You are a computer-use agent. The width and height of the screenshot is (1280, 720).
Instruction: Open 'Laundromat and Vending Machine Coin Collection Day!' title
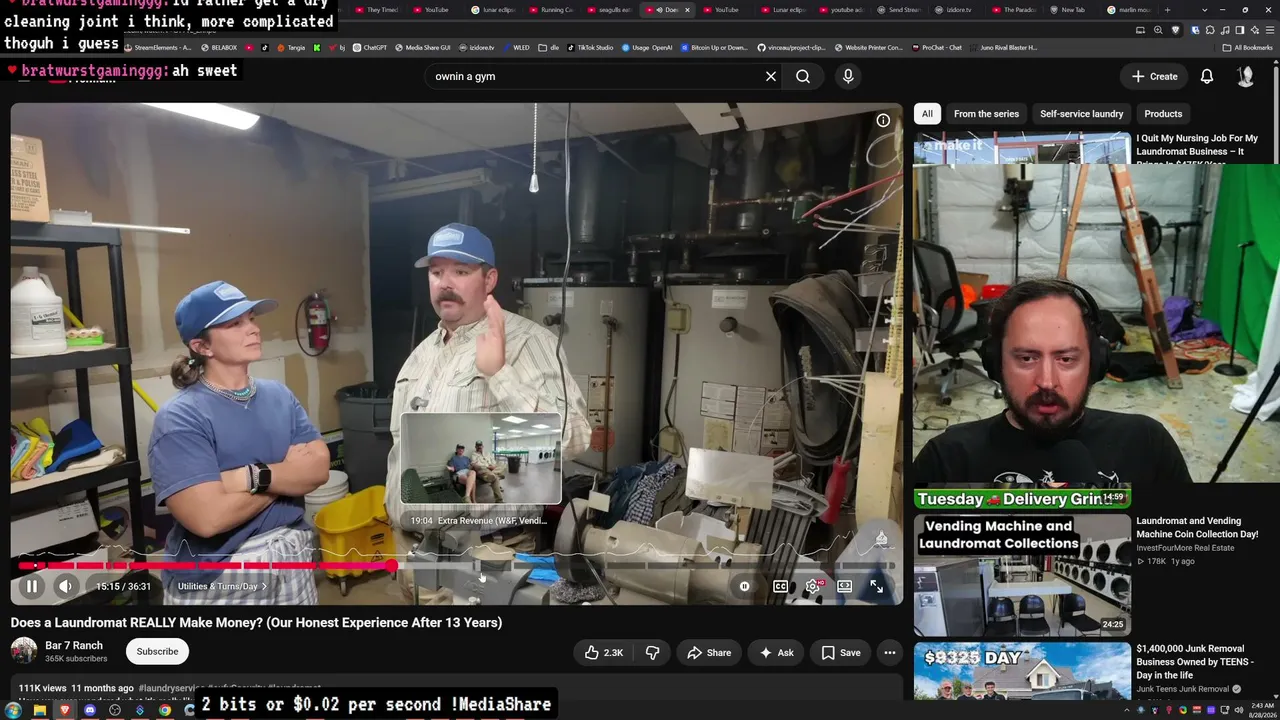point(1197,527)
